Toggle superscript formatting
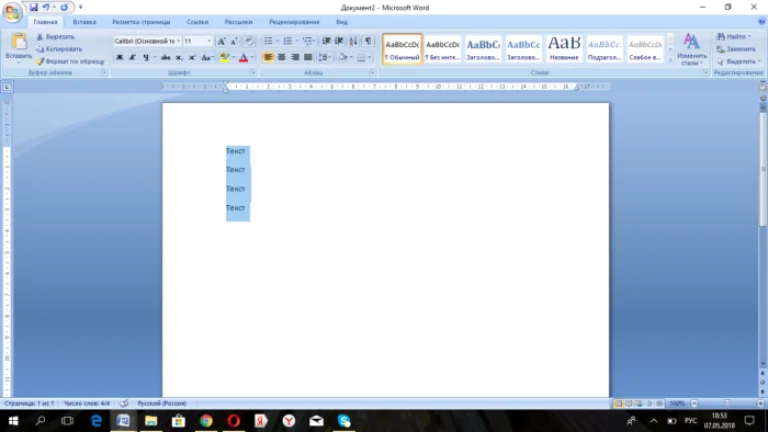 pyautogui.click(x=192, y=57)
